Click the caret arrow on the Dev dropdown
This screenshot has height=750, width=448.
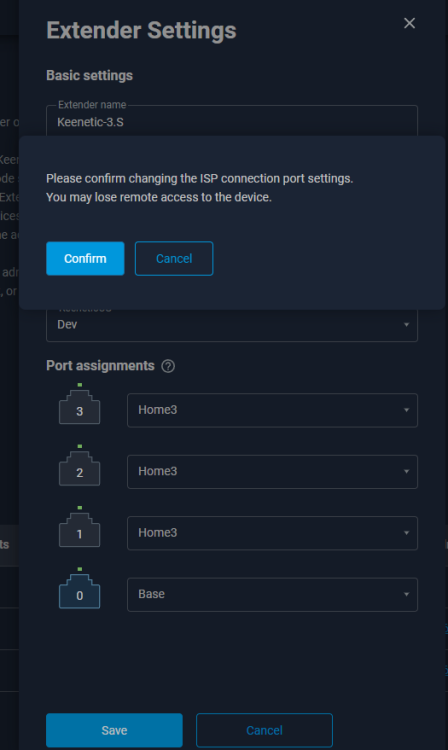[406, 325]
